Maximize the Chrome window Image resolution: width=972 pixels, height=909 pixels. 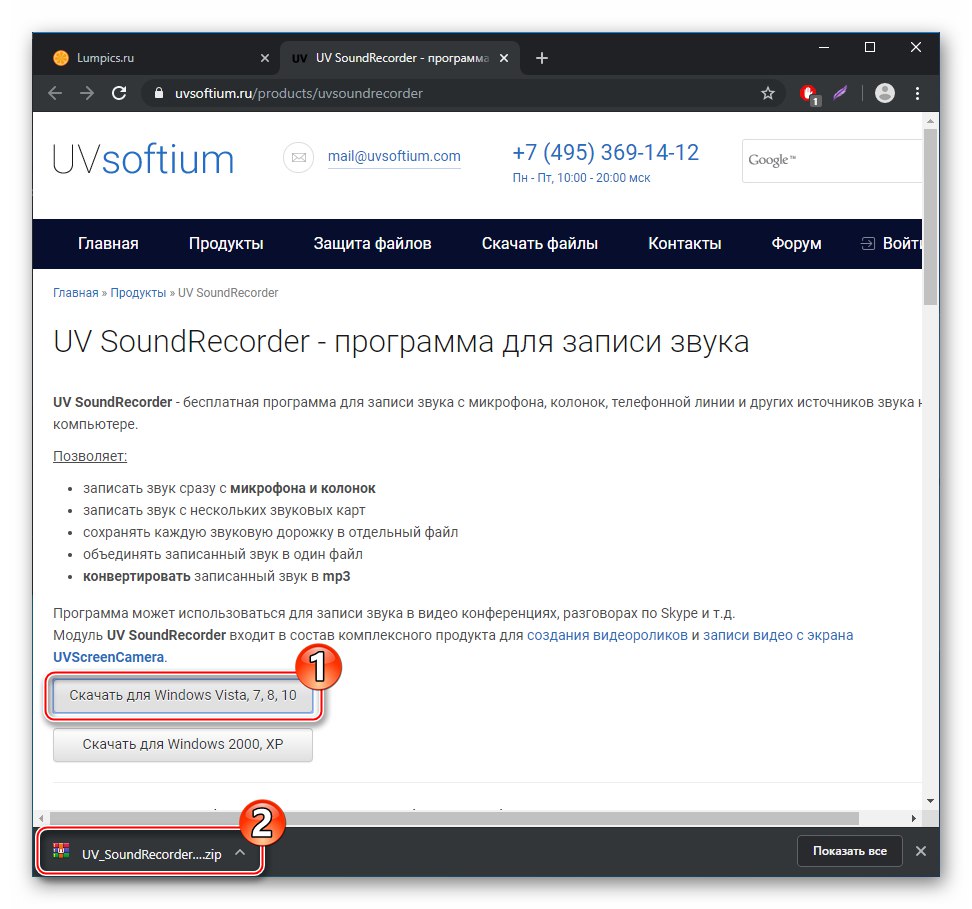pyautogui.click(x=870, y=48)
